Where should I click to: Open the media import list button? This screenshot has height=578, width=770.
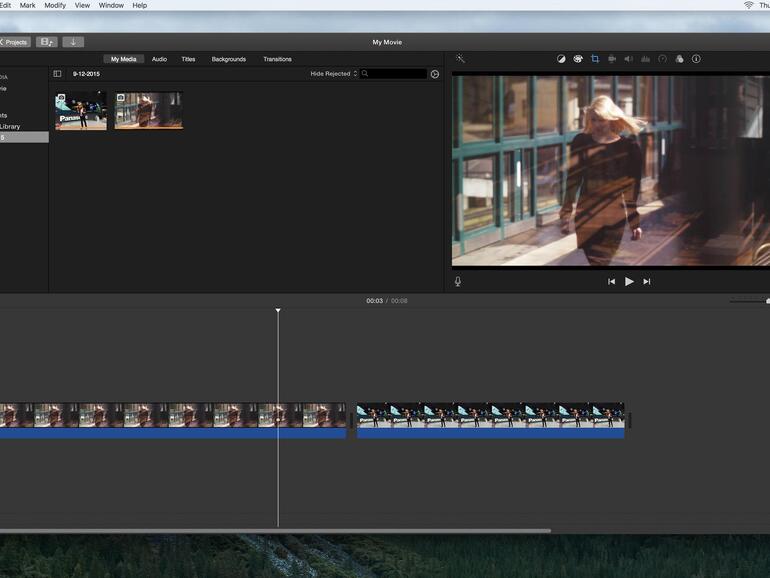(46, 42)
